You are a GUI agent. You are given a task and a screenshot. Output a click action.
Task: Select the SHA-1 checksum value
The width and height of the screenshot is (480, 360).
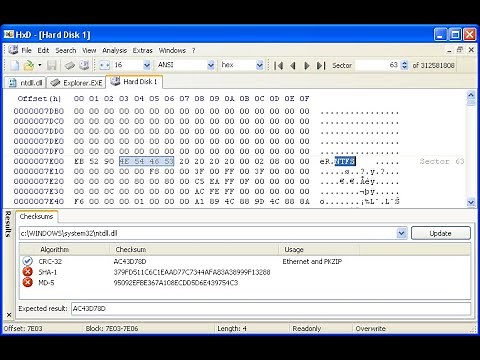click(x=192, y=272)
